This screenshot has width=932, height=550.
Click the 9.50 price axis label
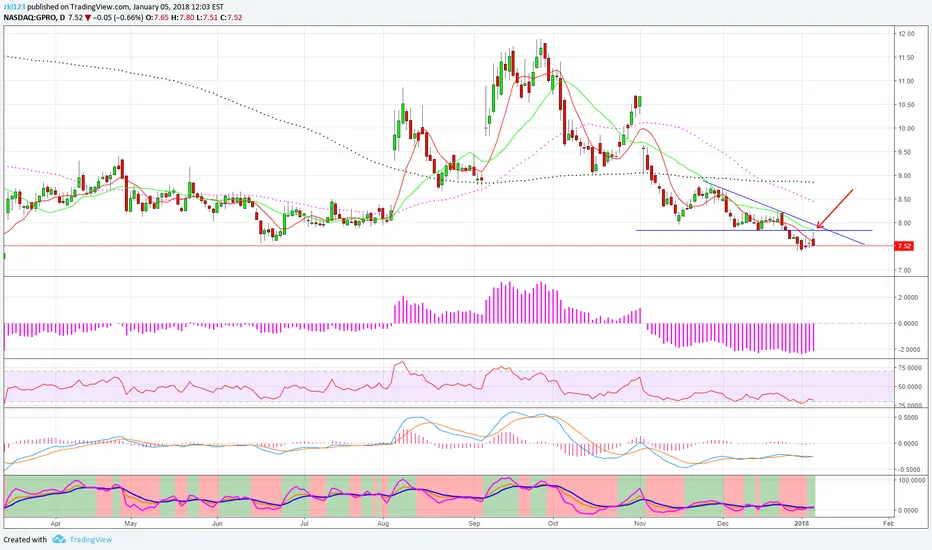[x=906, y=152]
